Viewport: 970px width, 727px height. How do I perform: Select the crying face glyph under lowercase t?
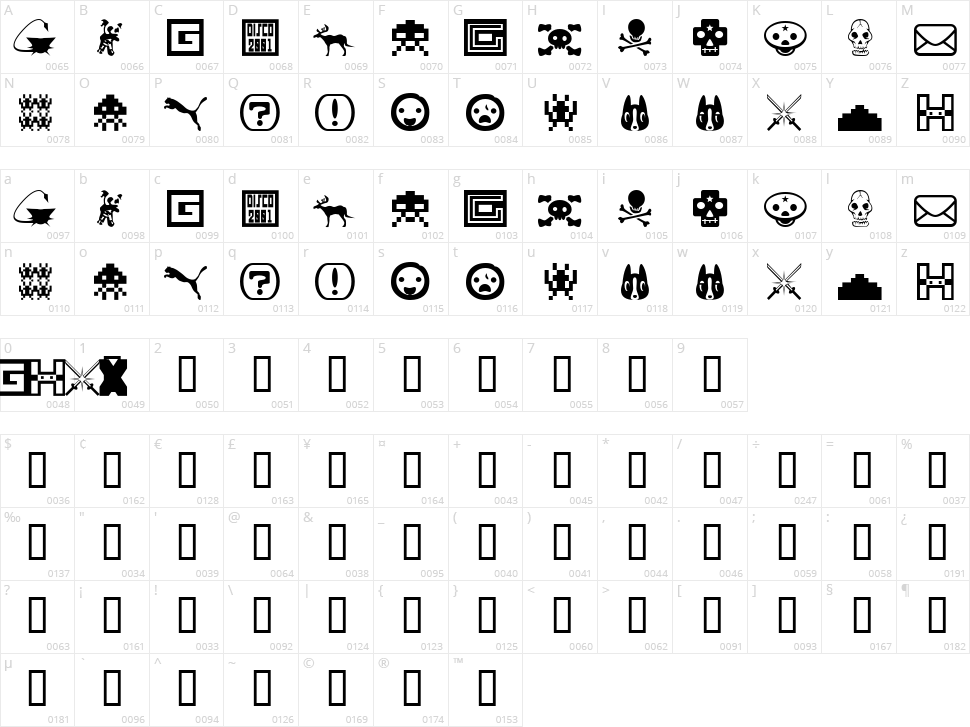point(485,282)
